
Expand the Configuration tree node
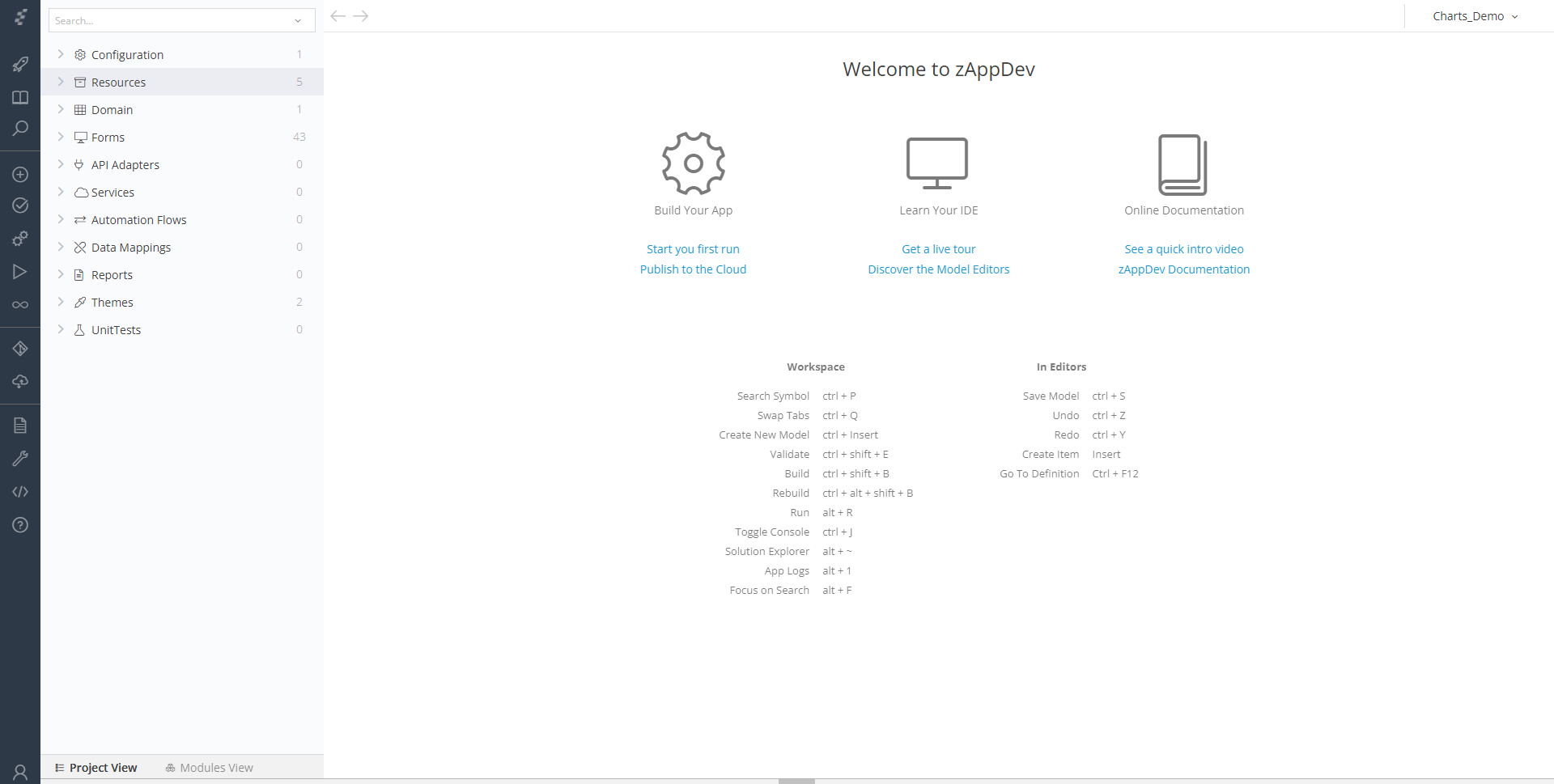pyautogui.click(x=61, y=54)
